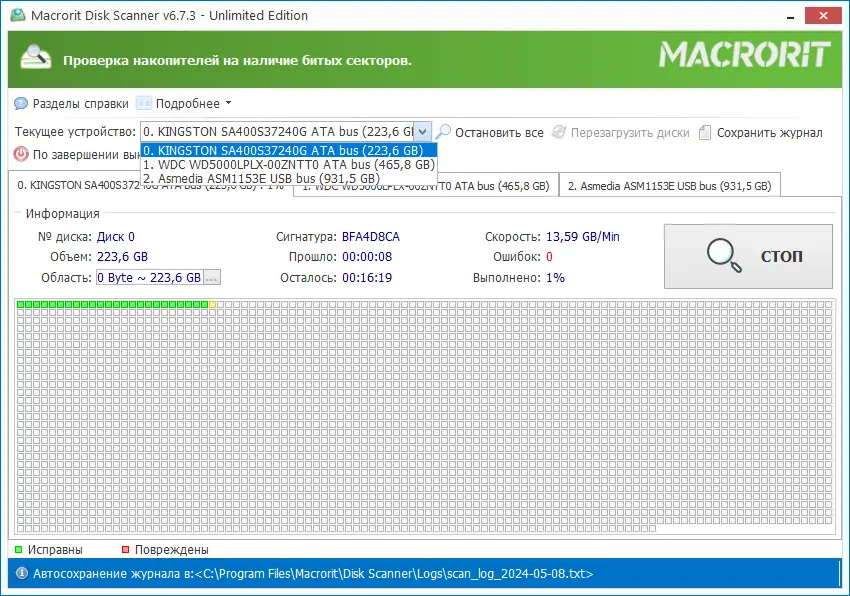The width and height of the screenshot is (850, 596).
Task: Click Перезагрузить диски button
Action: point(630,133)
